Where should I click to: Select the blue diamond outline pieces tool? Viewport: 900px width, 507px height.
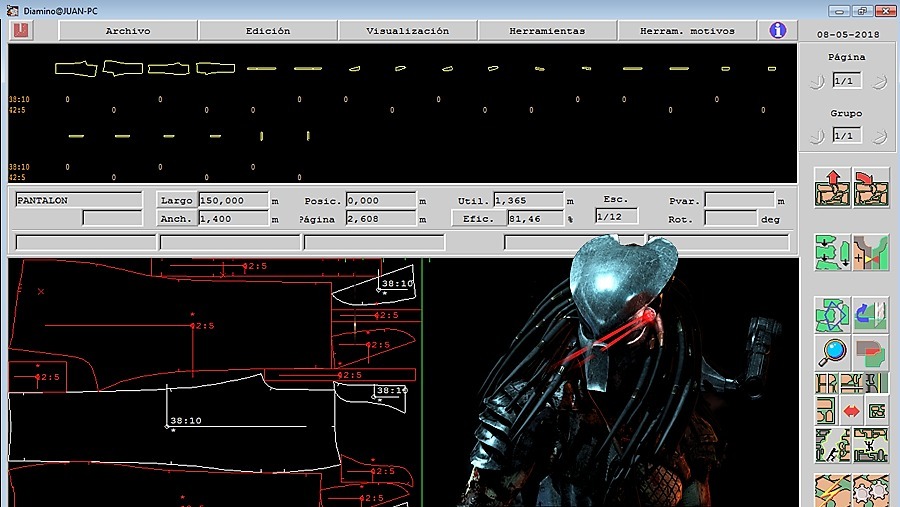pyautogui.click(x=832, y=315)
